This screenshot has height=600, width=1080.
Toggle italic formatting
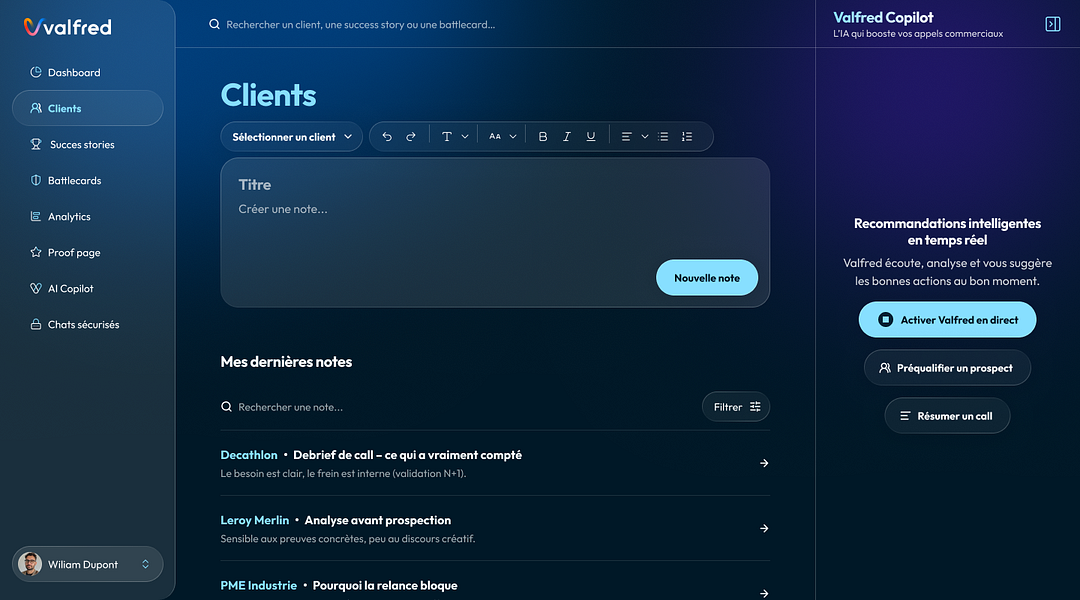566,136
